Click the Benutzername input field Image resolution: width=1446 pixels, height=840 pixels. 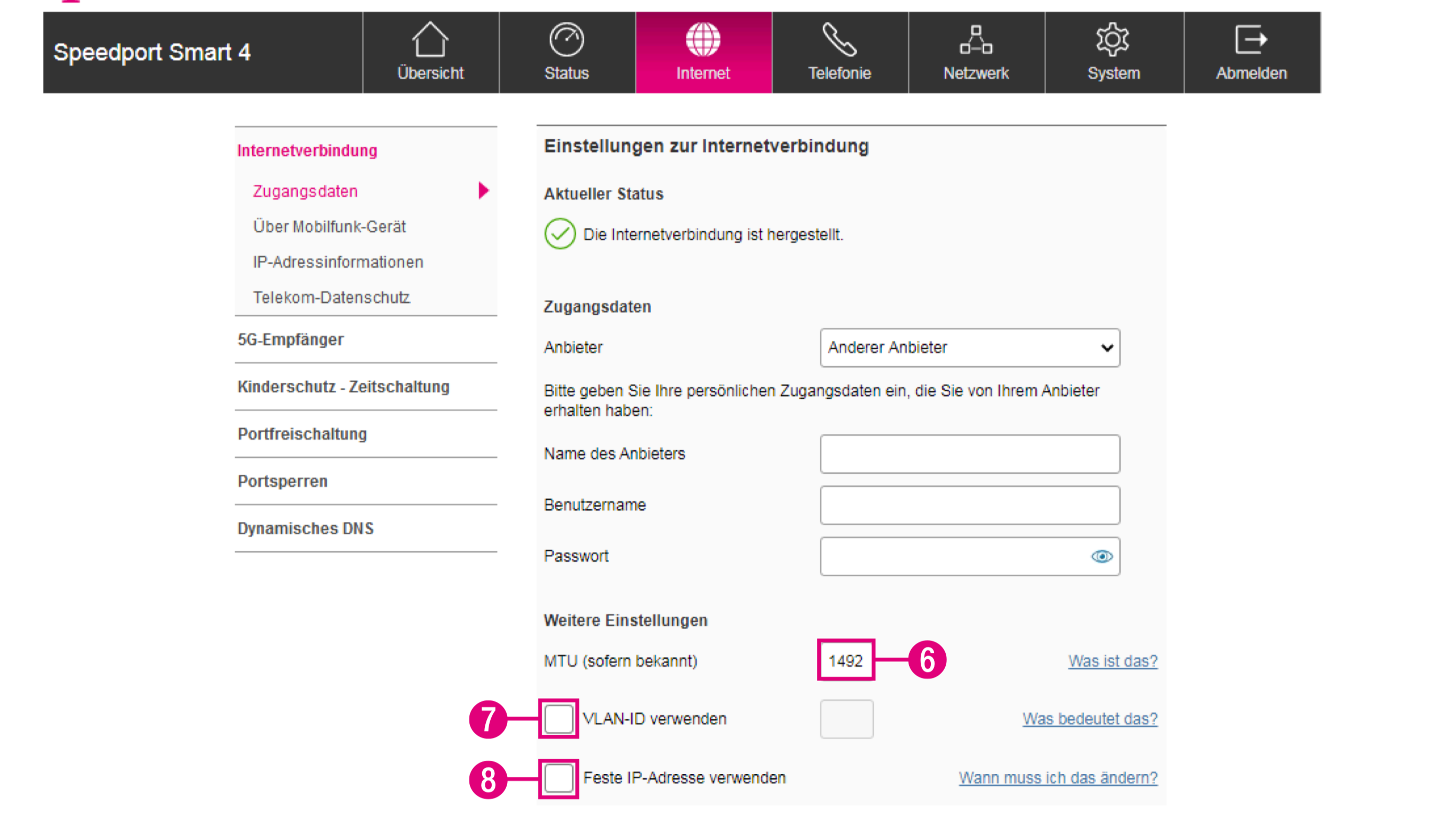point(970,506)
